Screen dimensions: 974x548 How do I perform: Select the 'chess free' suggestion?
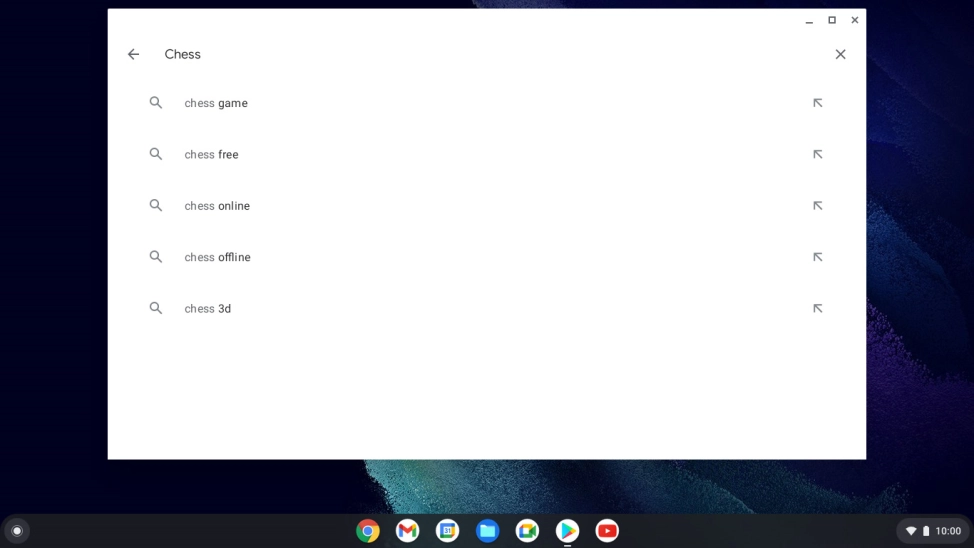[x=487, y=155]
